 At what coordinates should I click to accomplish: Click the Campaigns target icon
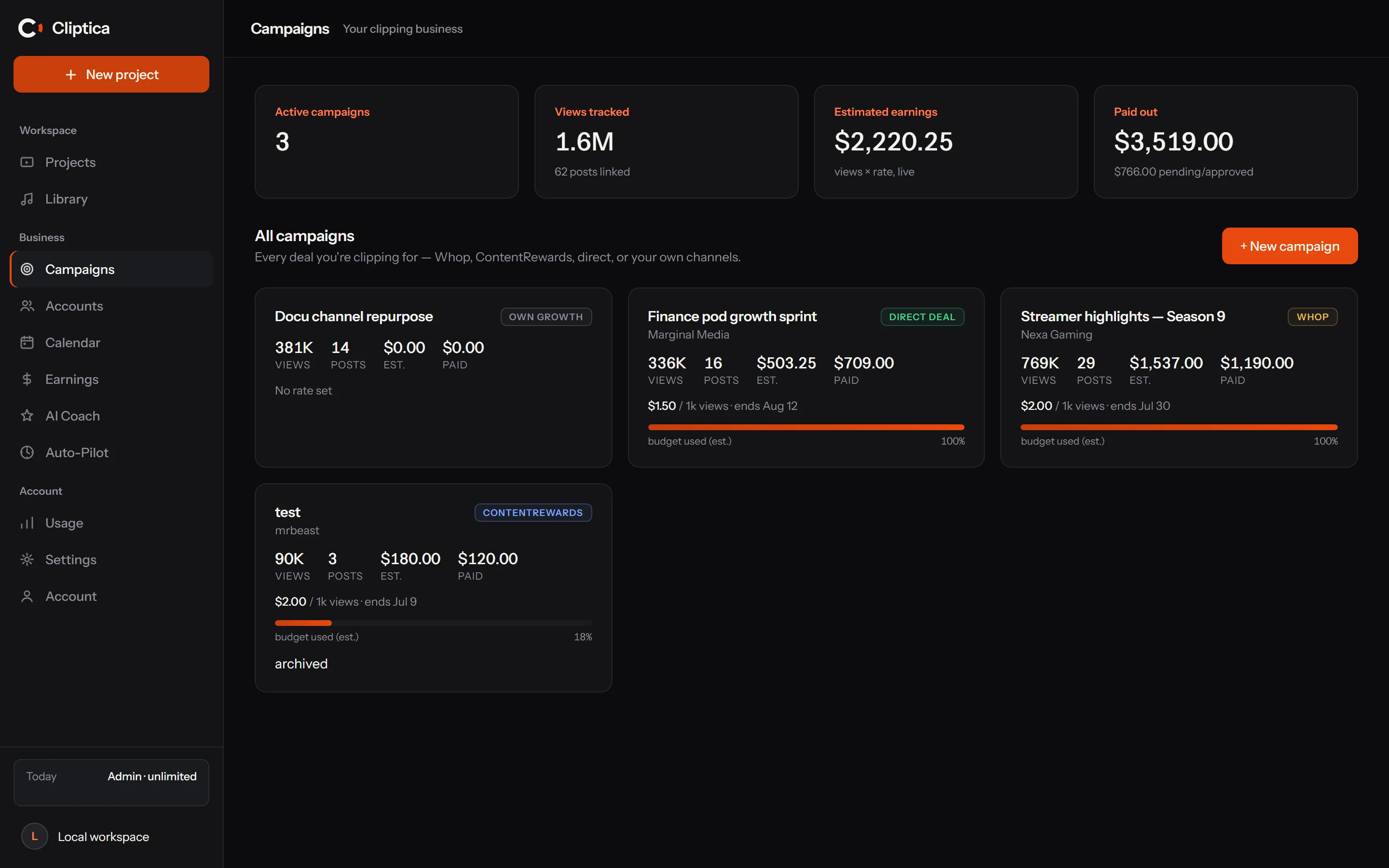coord(27,269)
